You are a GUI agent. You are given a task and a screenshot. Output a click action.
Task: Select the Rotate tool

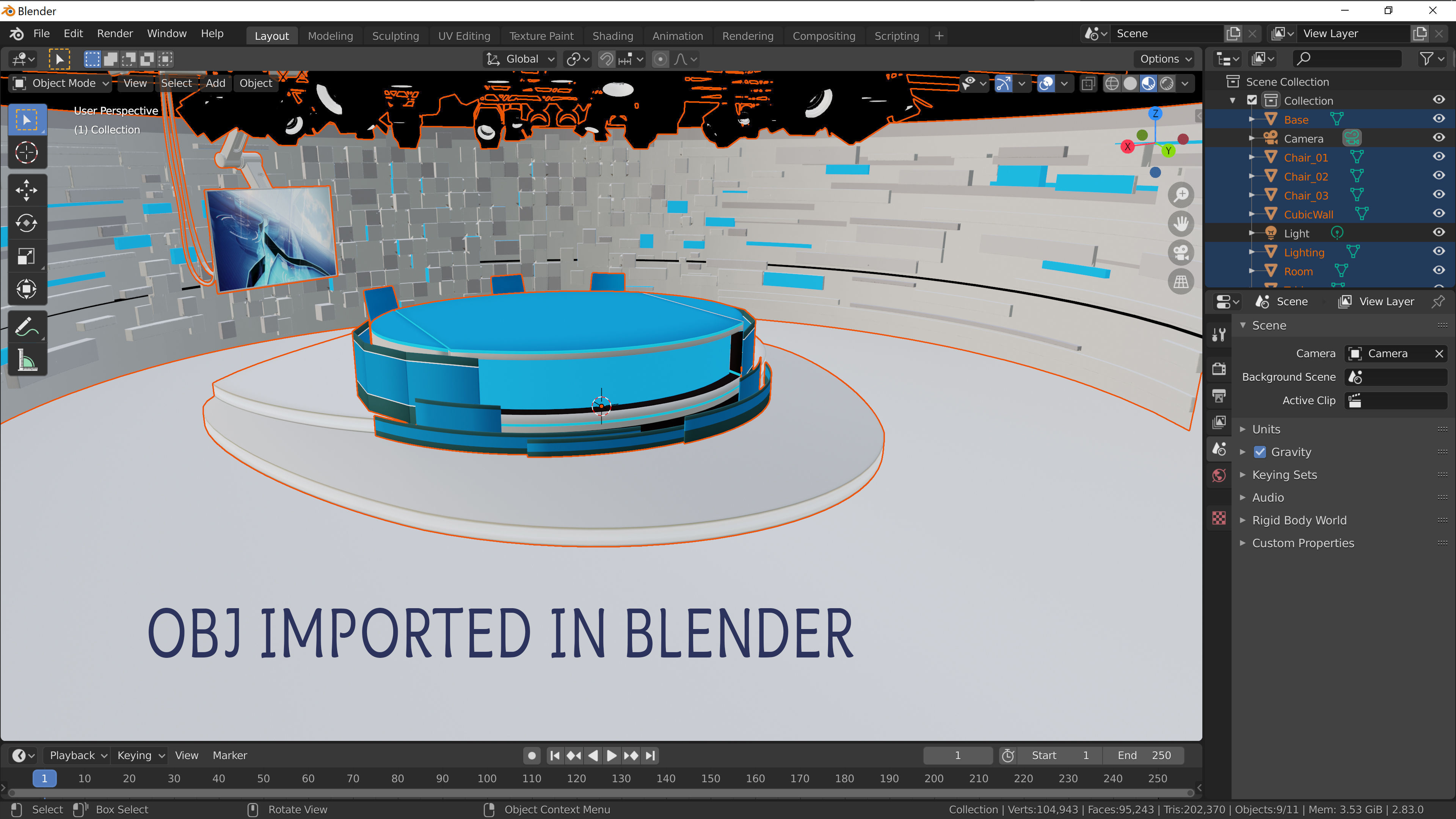pyautogui.click(x=26, y=223)
